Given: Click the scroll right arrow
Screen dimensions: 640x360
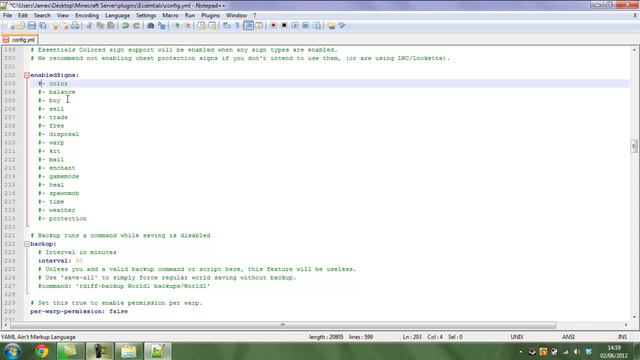Looking at the screenshot, I should click(x=626, y=325).
